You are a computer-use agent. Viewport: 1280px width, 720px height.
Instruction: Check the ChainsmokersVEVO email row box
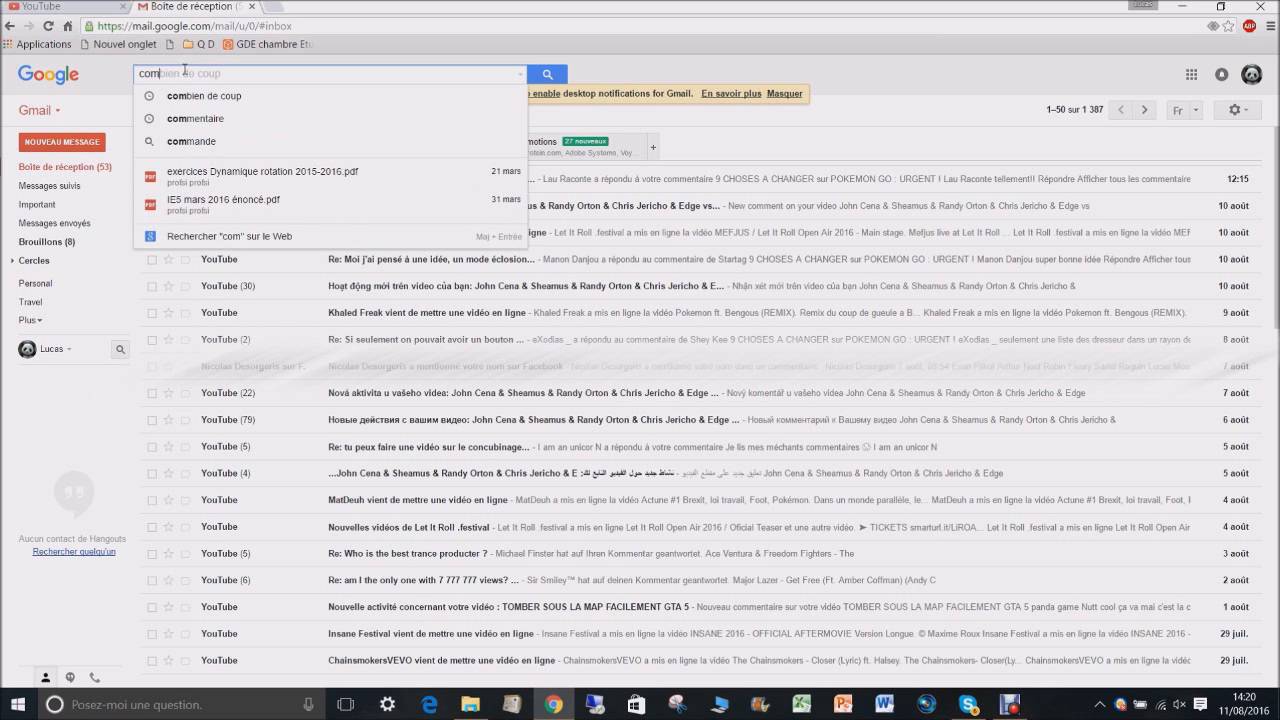coord(152,661)
